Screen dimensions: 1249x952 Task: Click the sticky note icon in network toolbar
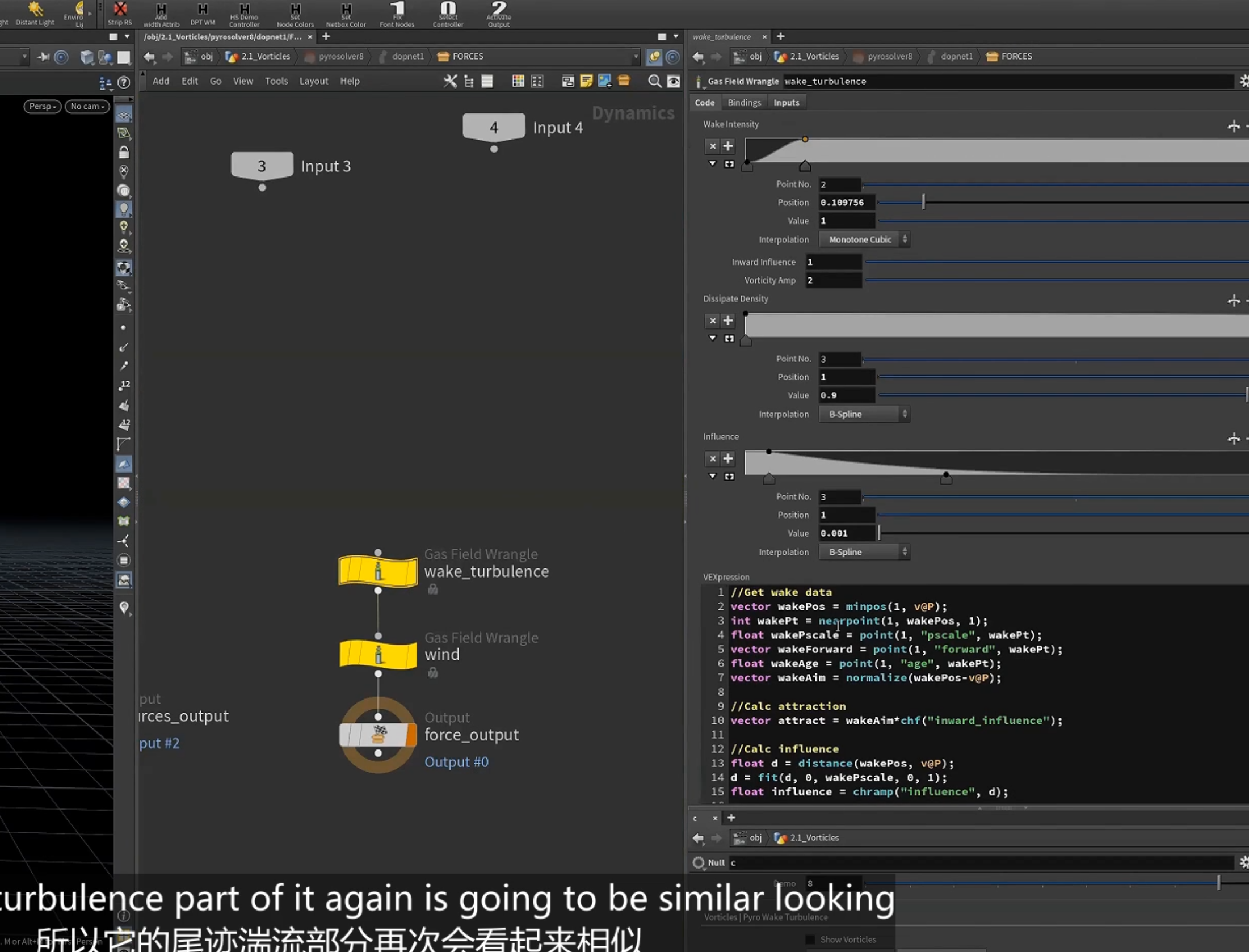586,81
